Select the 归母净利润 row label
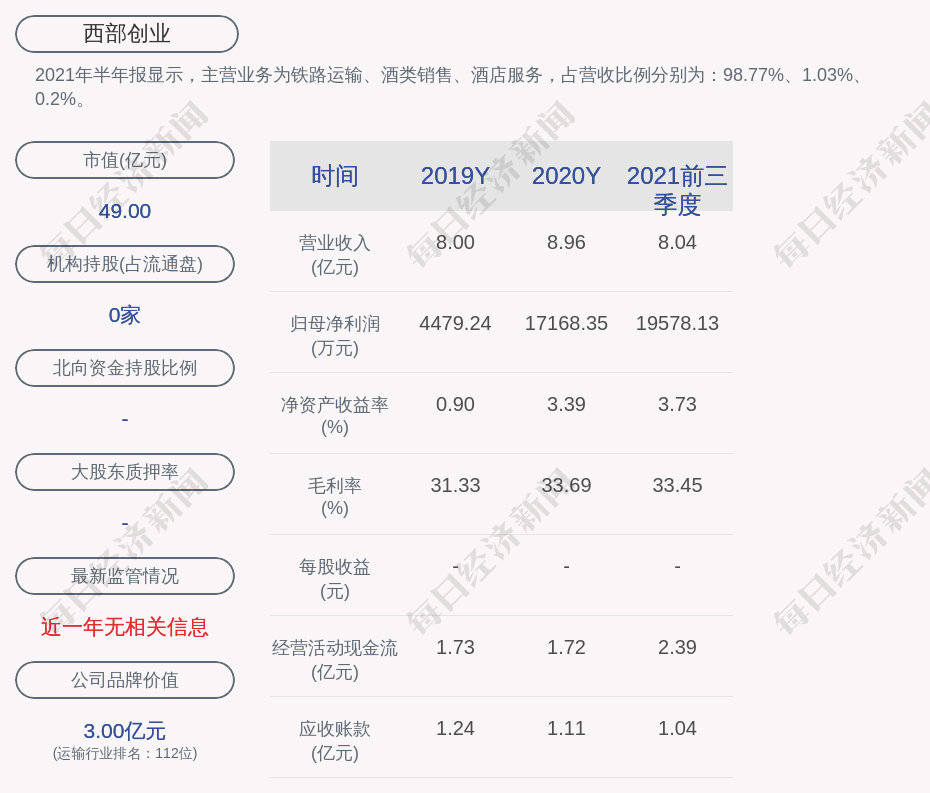 click(335, 335)
